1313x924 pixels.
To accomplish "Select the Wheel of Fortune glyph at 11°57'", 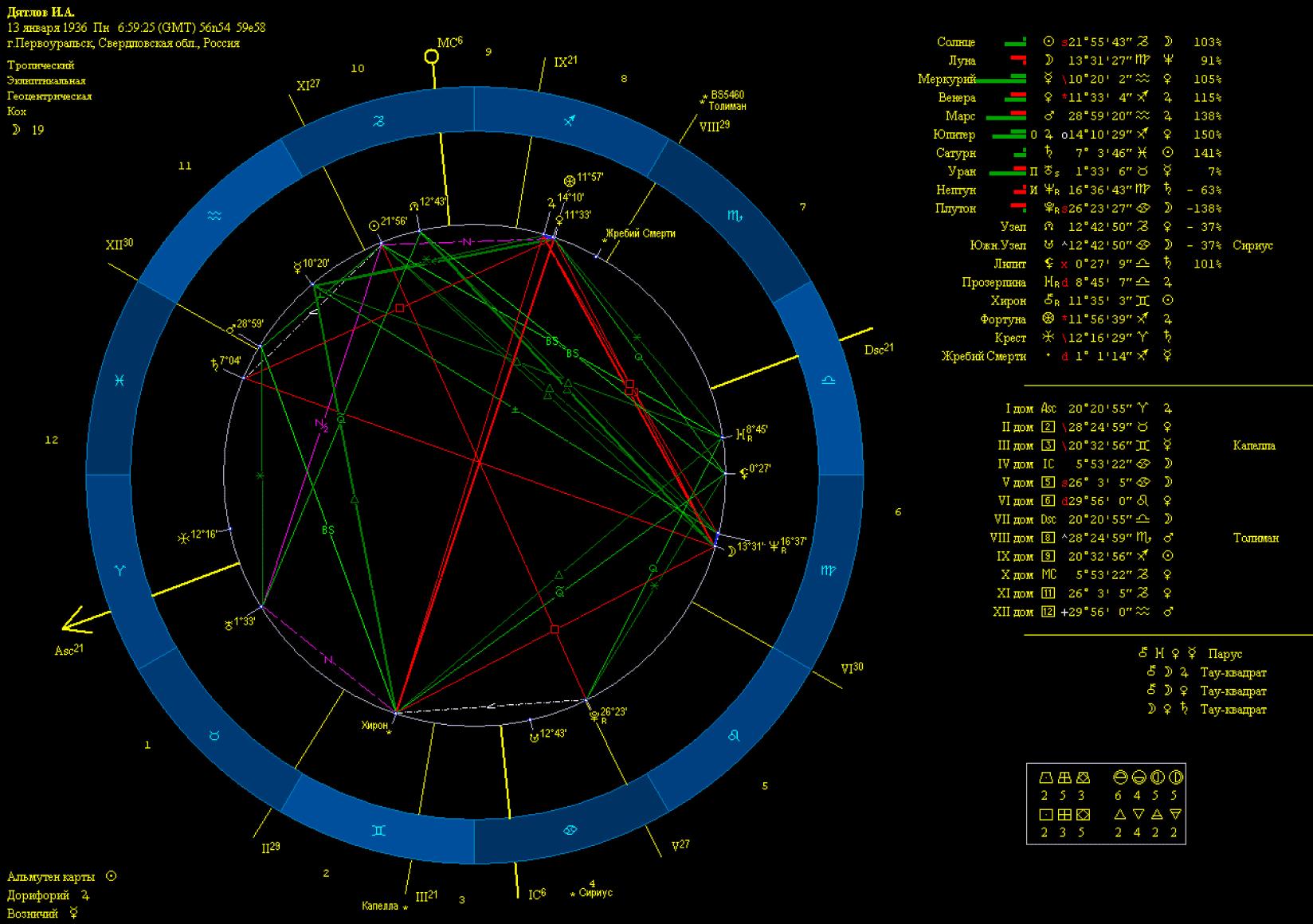I will pos(569,180).
